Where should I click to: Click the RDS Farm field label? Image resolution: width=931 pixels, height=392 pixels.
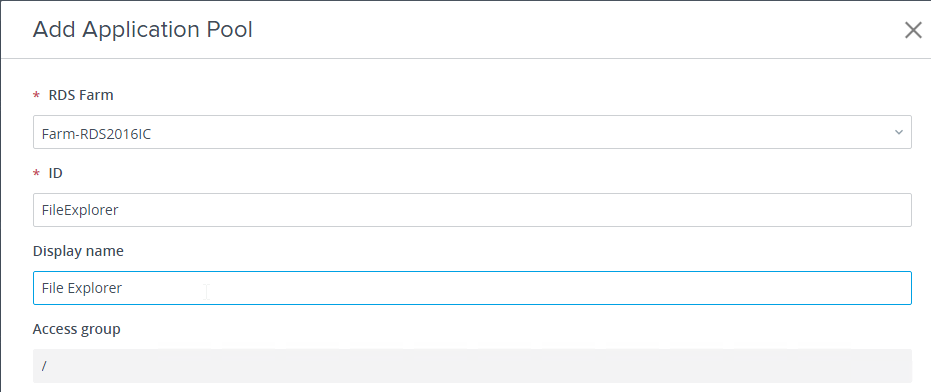[x=81, y=95]
